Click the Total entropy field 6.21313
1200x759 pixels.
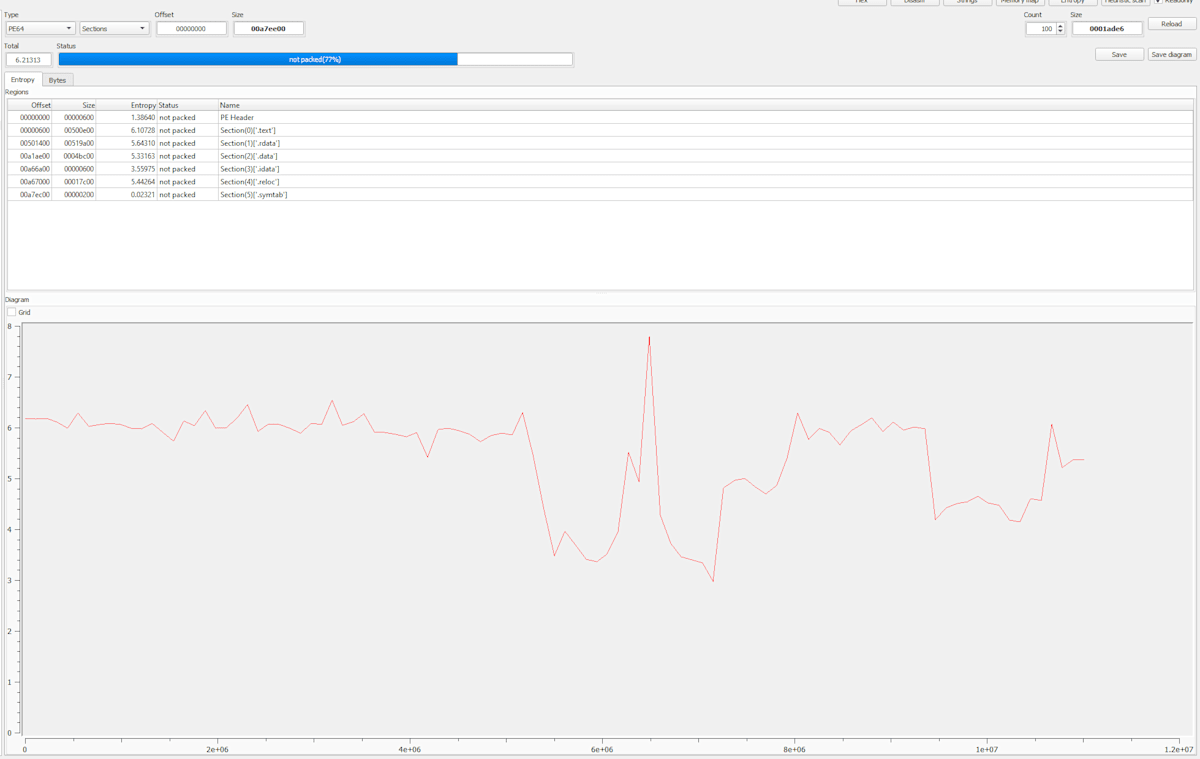(x=28, y=60)
